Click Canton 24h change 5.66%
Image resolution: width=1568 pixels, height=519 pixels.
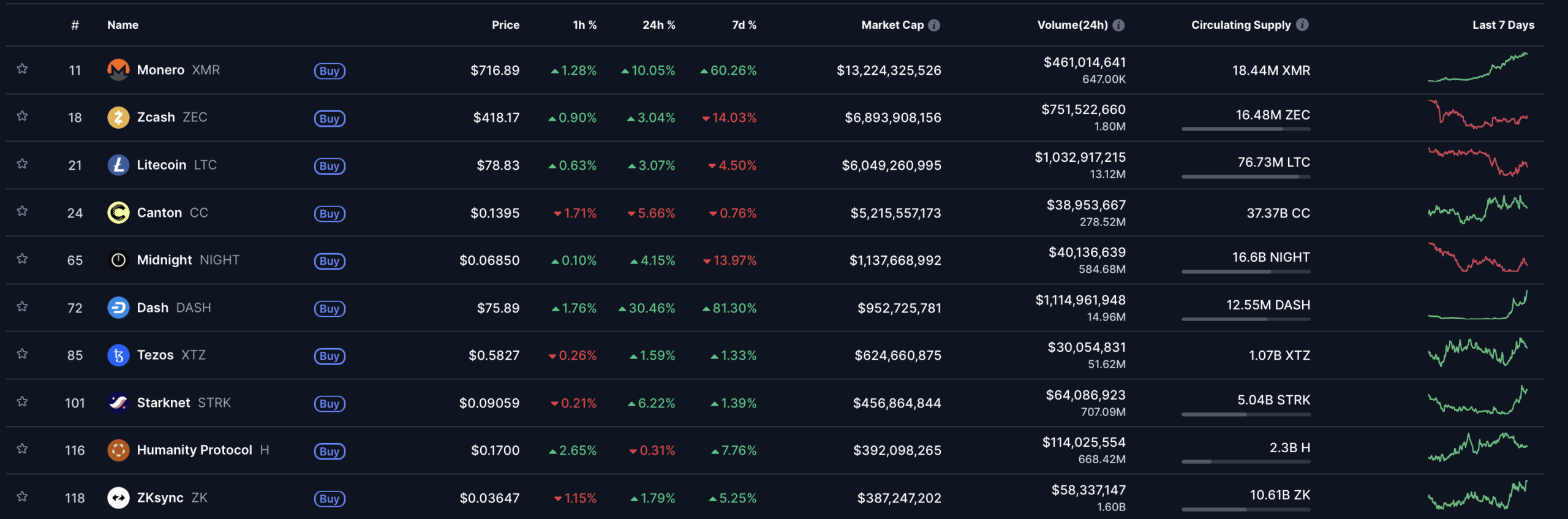651,213
